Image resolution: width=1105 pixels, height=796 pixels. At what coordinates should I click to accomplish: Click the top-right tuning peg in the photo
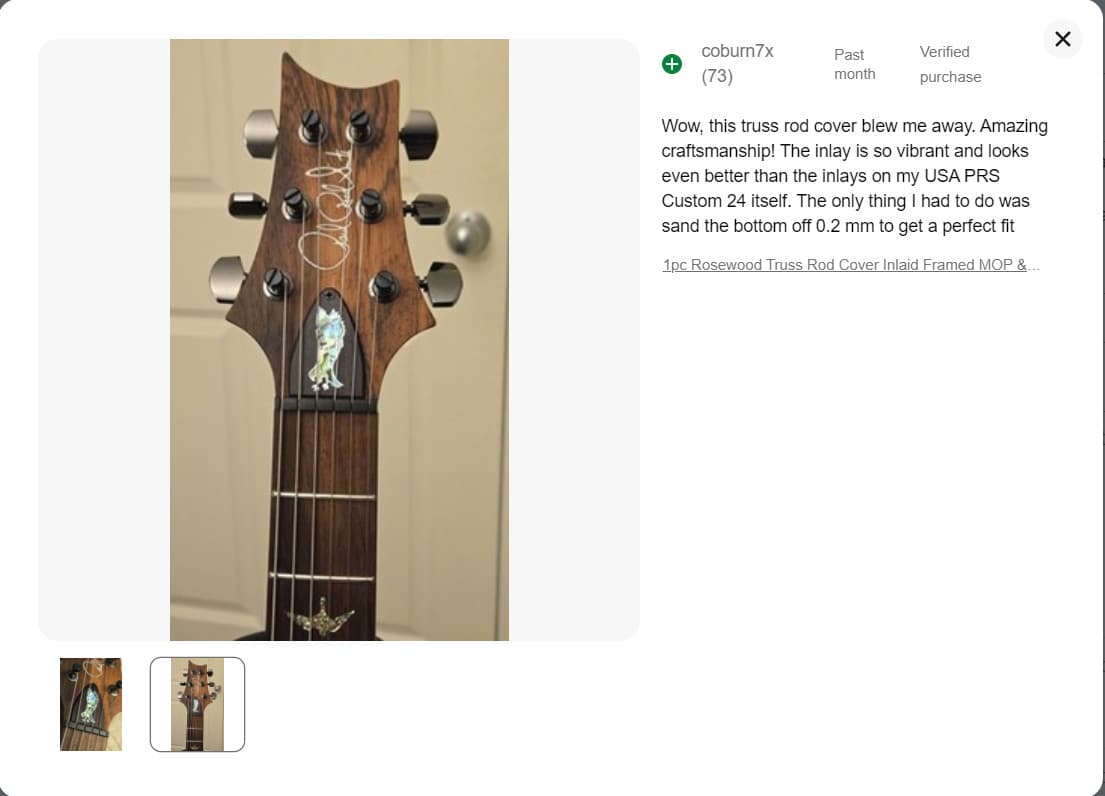pos(418,129)
